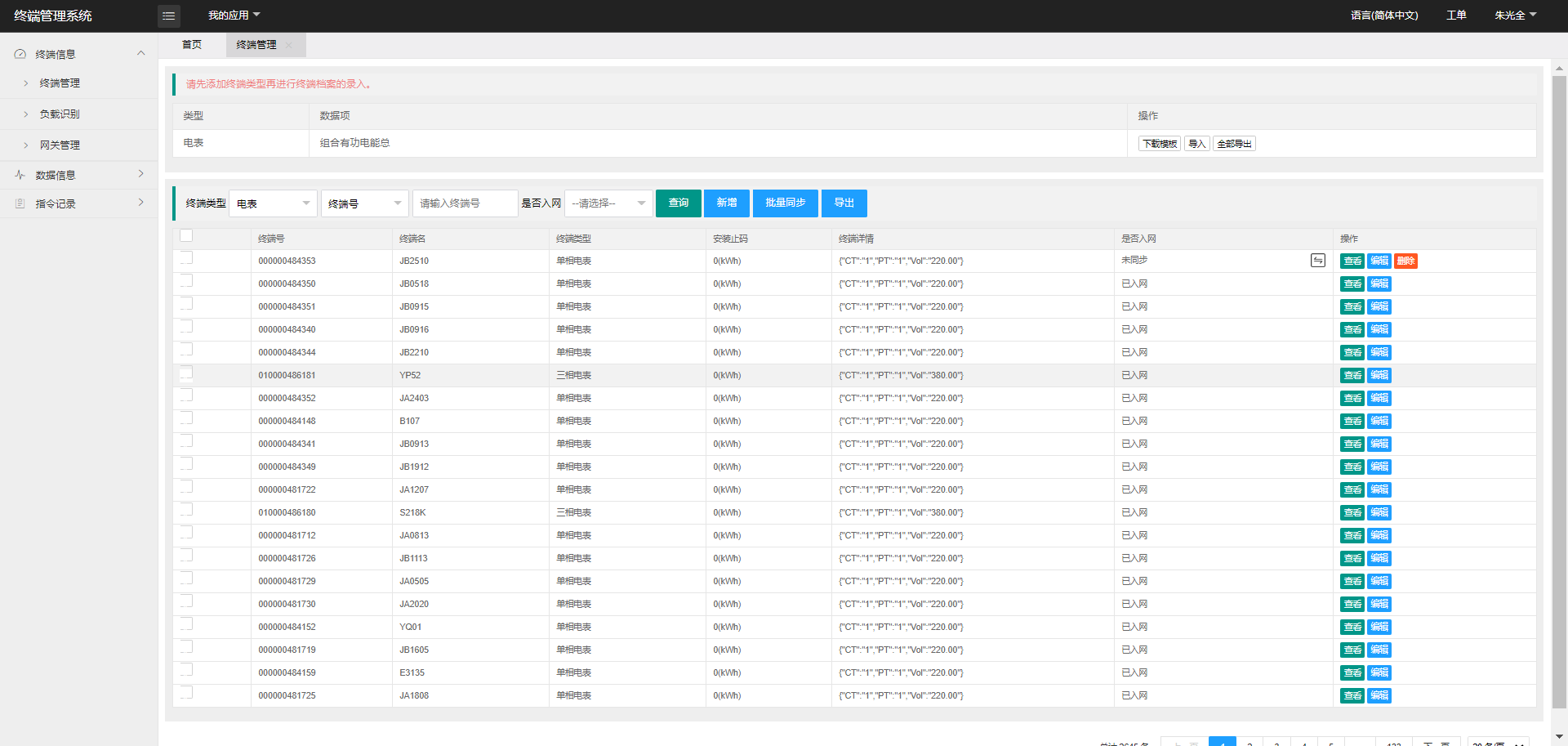The image size is (1568, 746).
Task: Open the 终端类型 dropdown showing 电表
Action: [x=273, y=203]
